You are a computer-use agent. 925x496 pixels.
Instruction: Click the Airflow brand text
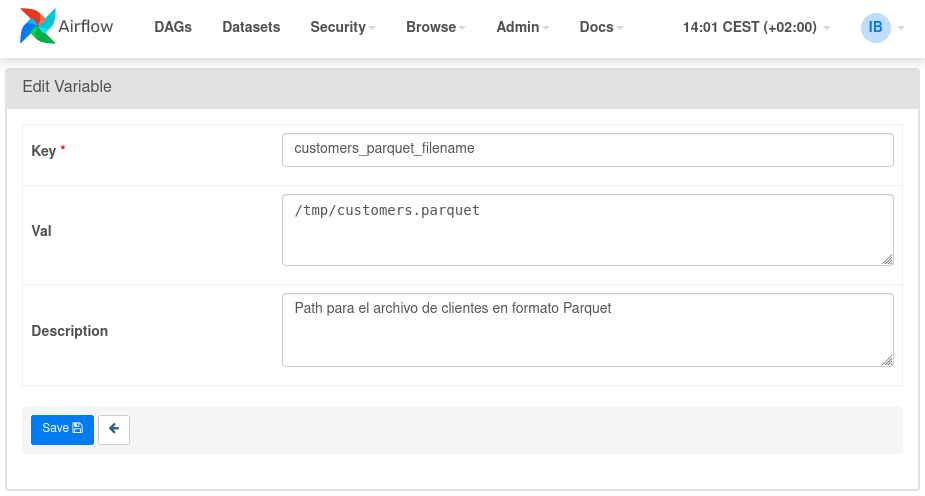coord(86,27)
